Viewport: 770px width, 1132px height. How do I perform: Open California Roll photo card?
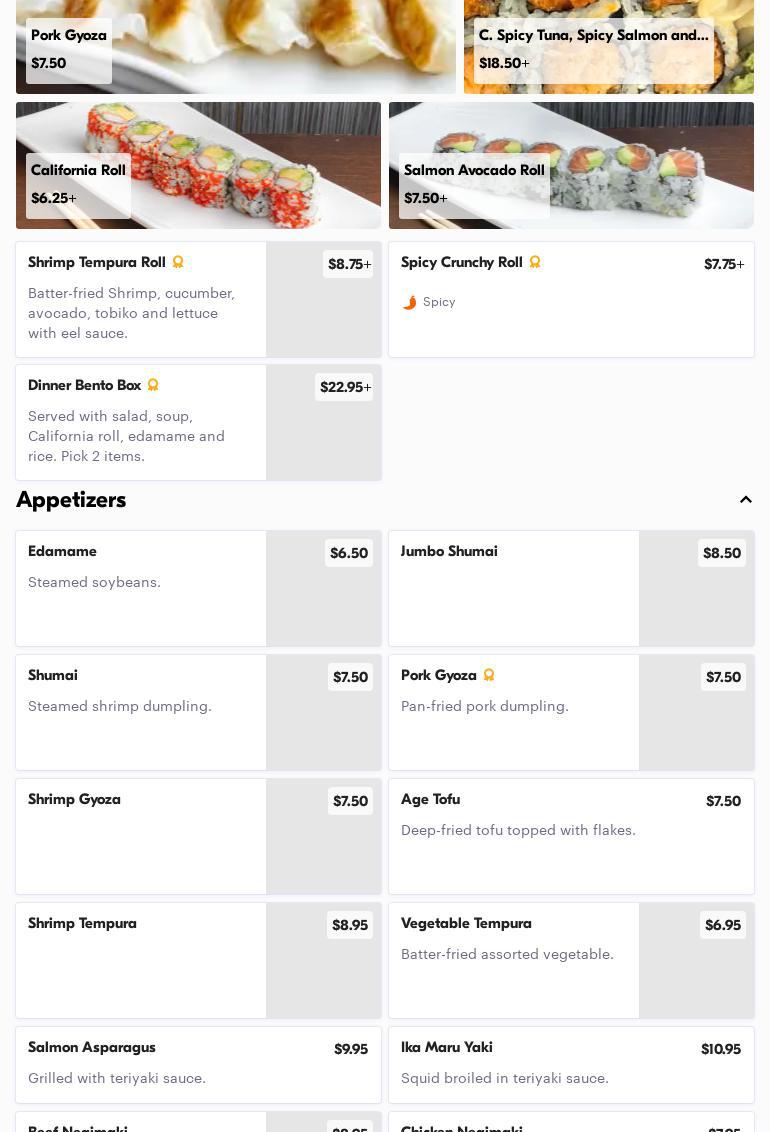click(198, 165)
